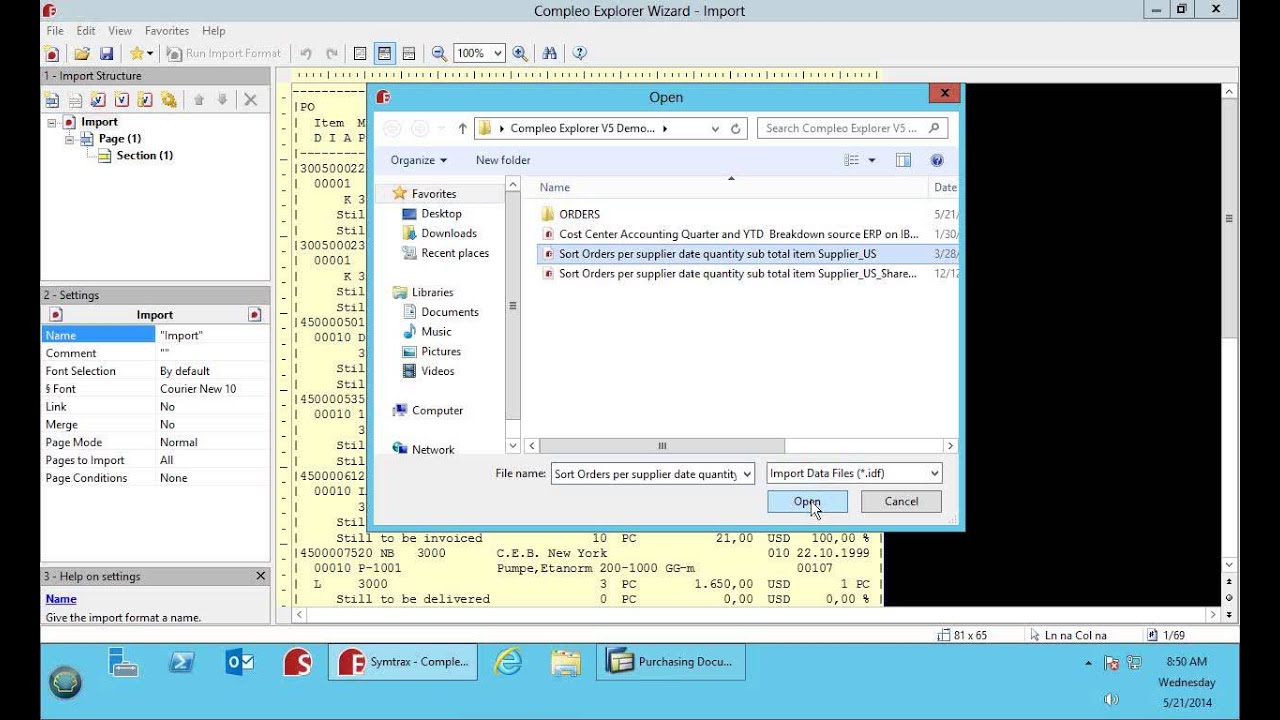1280x720 pixels.
Task: Open the Help menu
Action: 213,31
